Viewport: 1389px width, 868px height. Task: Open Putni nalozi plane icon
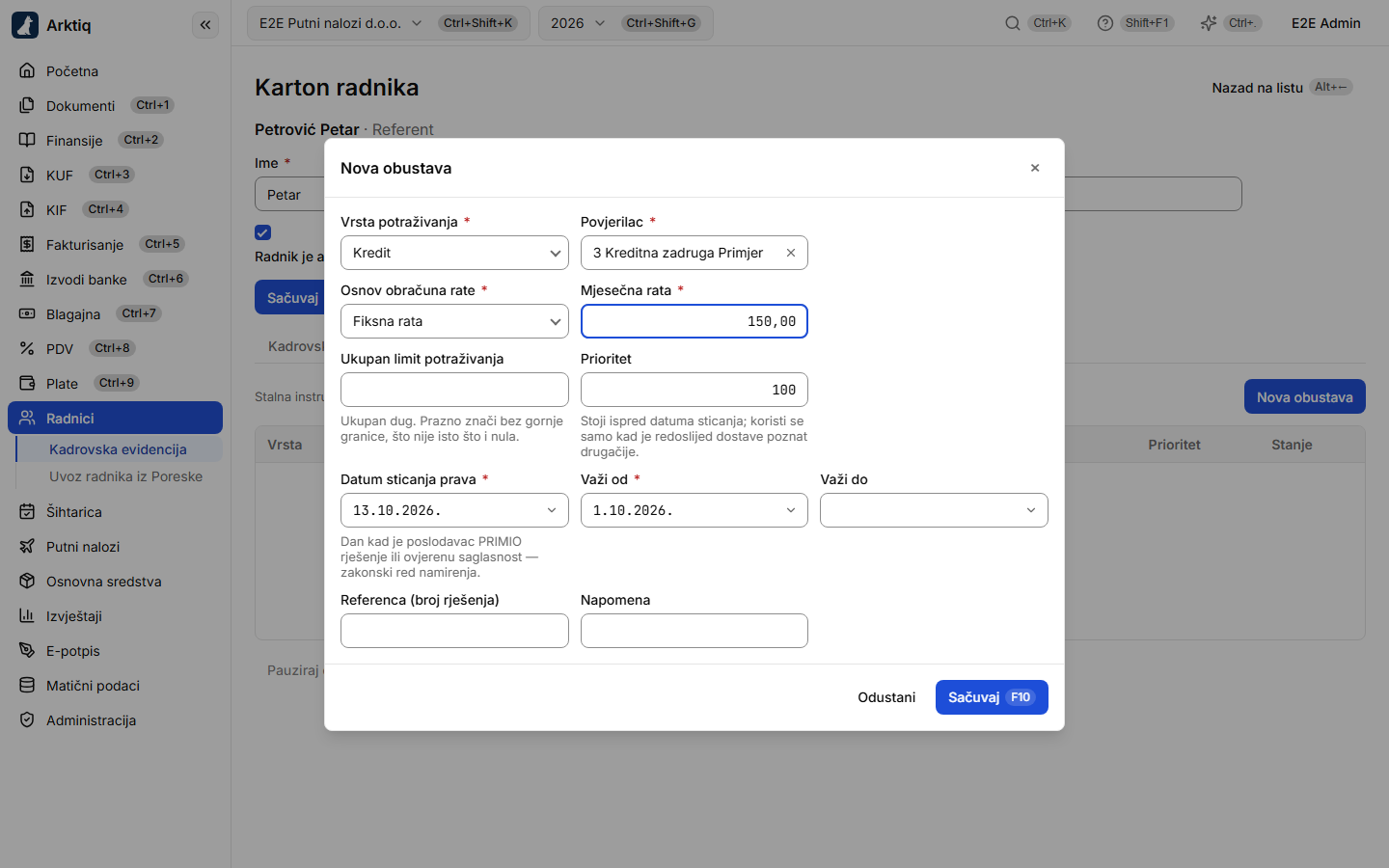(27, 546)
